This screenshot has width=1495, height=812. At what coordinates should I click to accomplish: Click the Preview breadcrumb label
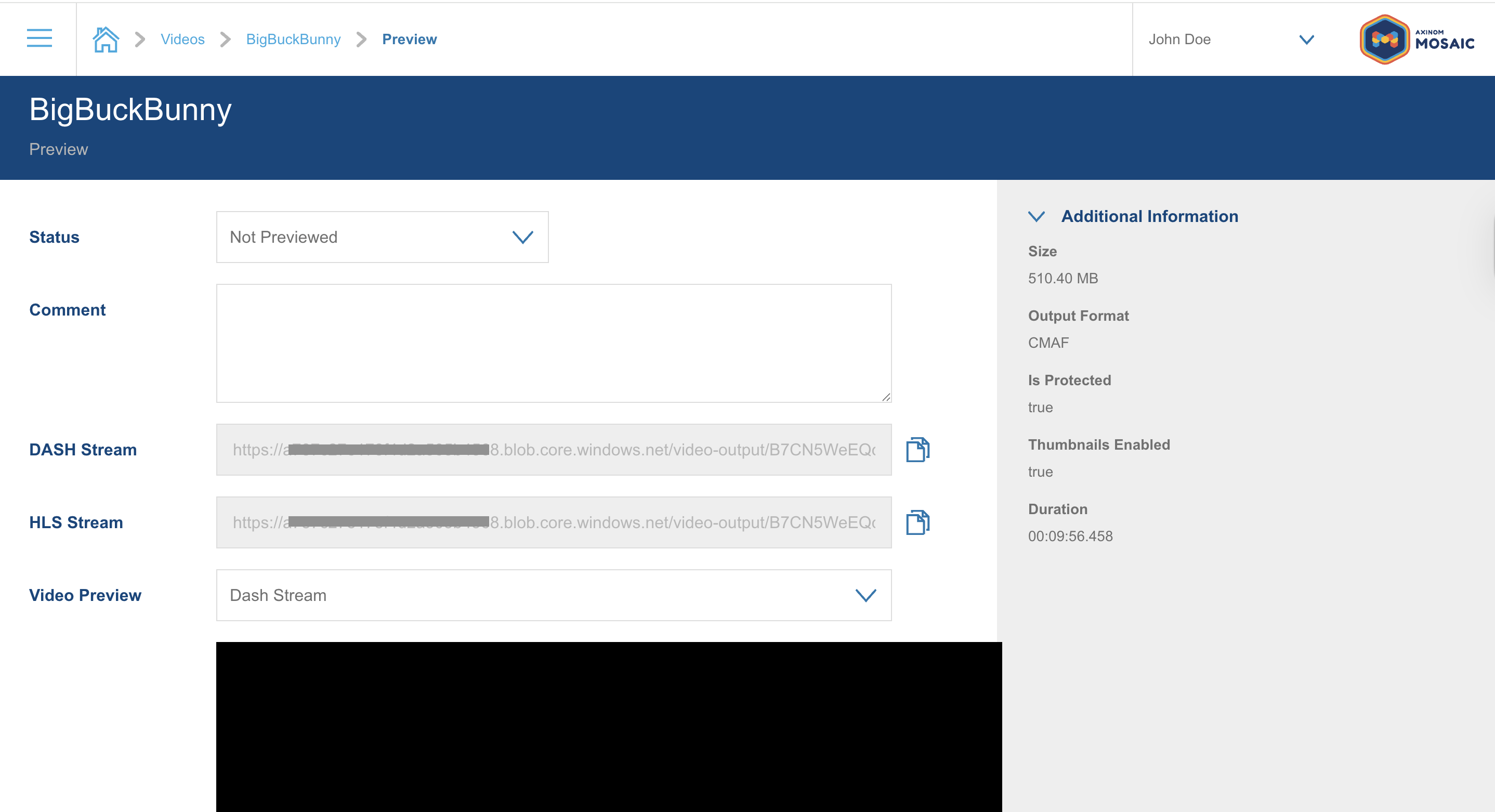click(x=409, y=40)
